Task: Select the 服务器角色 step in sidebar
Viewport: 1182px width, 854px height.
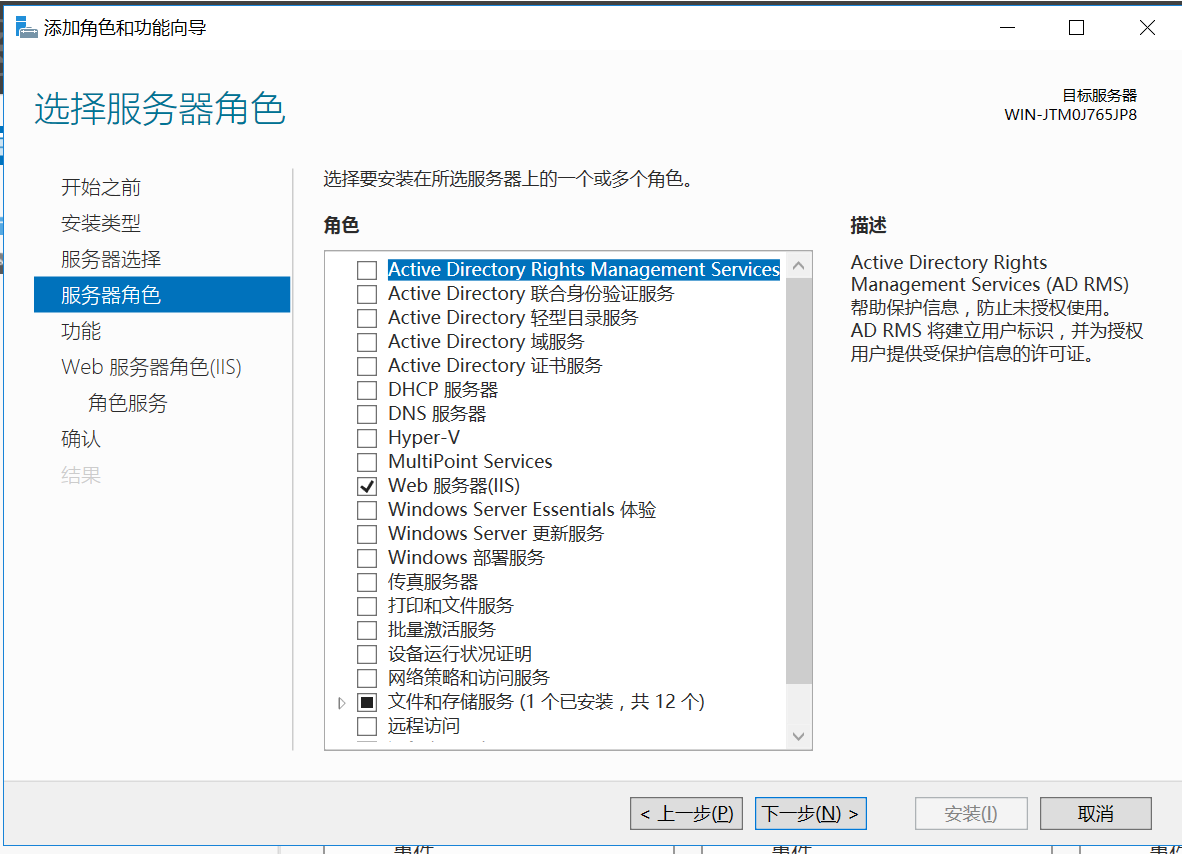Action: [x=162, y=295]
